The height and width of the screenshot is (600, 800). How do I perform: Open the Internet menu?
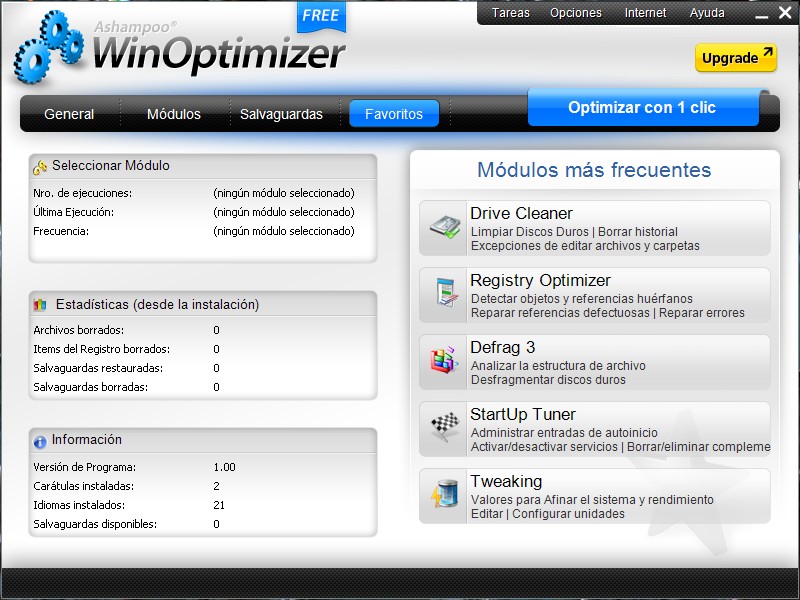tap(645, 13)
